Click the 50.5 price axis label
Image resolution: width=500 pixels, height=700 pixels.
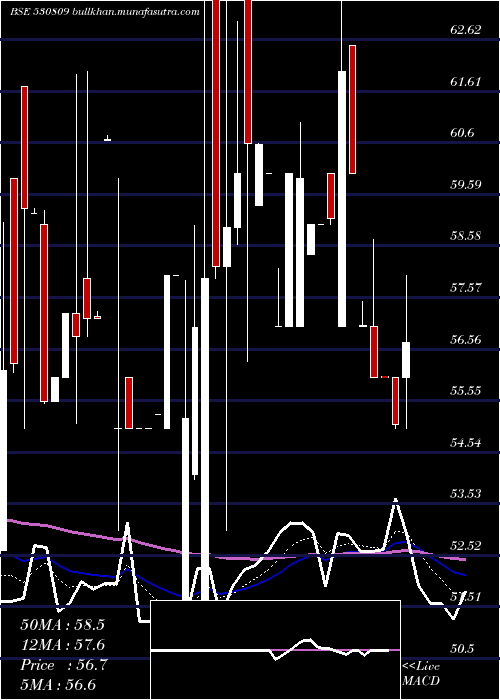(x=462, y=649)
